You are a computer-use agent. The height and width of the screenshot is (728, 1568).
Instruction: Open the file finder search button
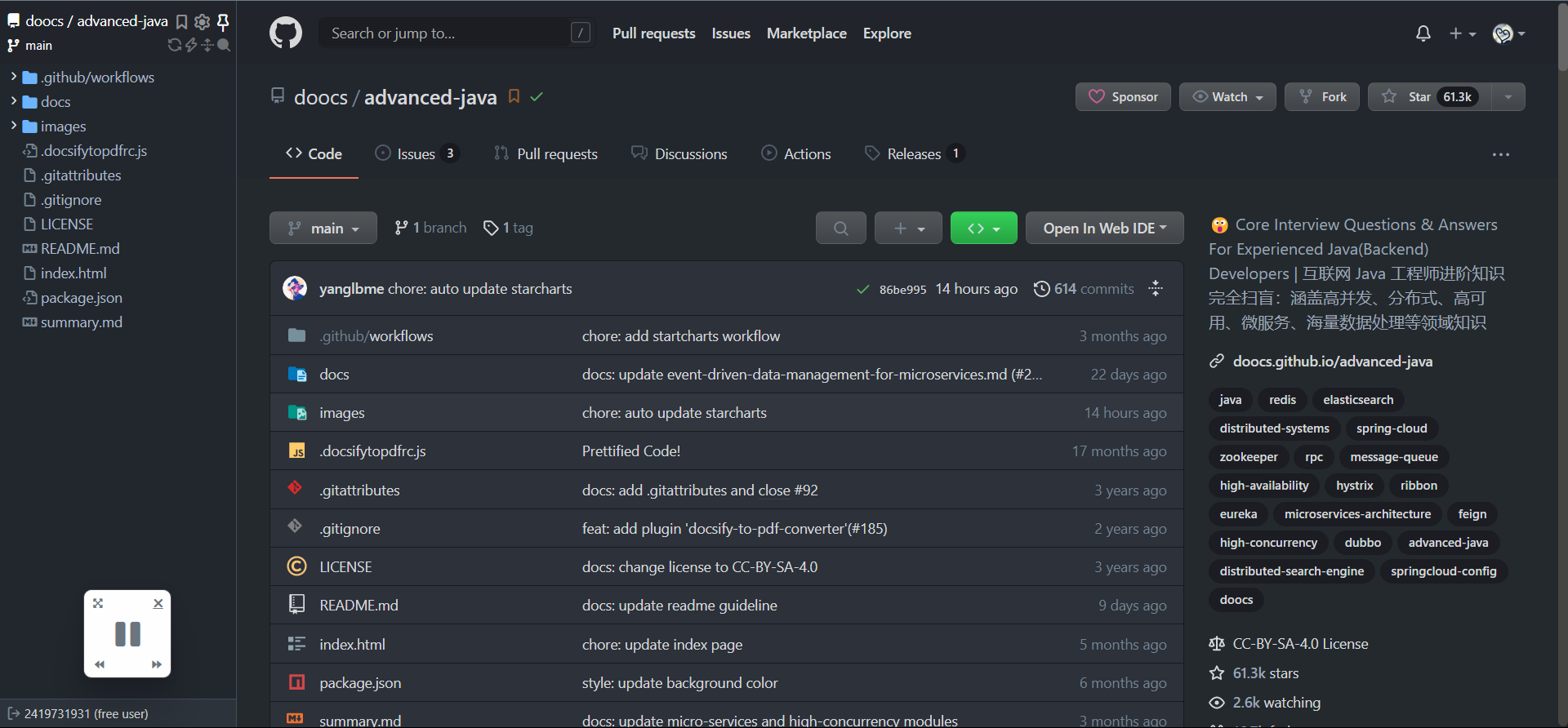click(x=840, y=228)
